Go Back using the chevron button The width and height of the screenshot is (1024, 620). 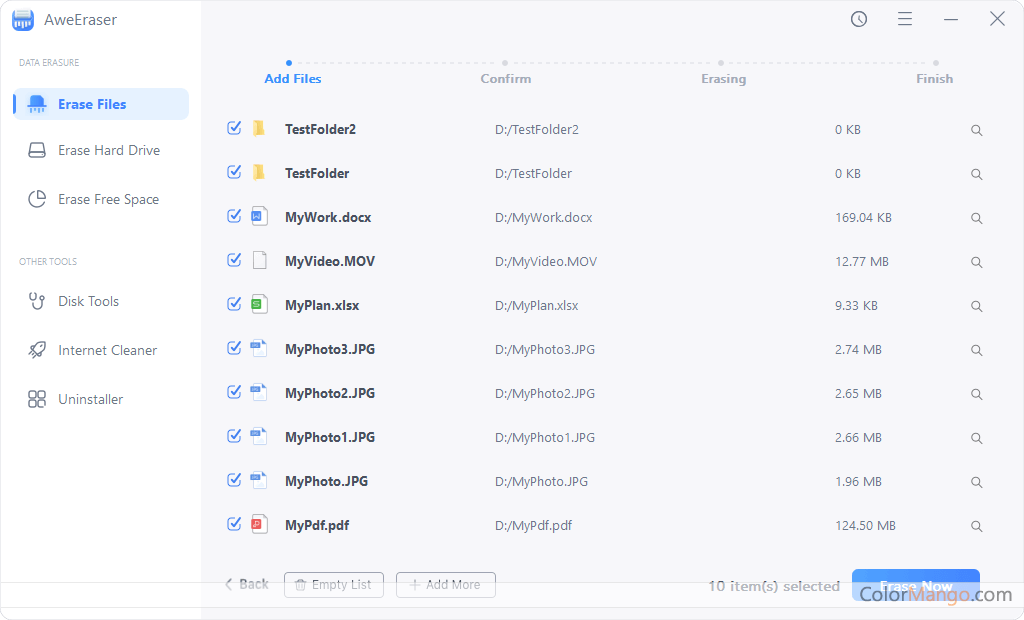(246, 584)
